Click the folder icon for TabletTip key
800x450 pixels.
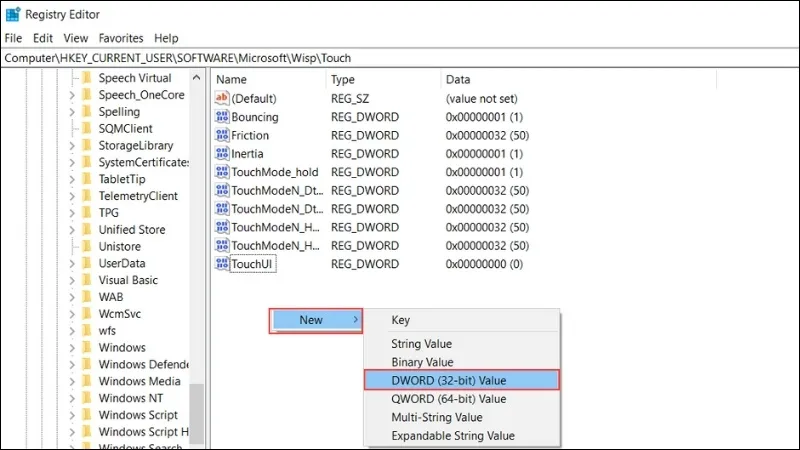86,179
